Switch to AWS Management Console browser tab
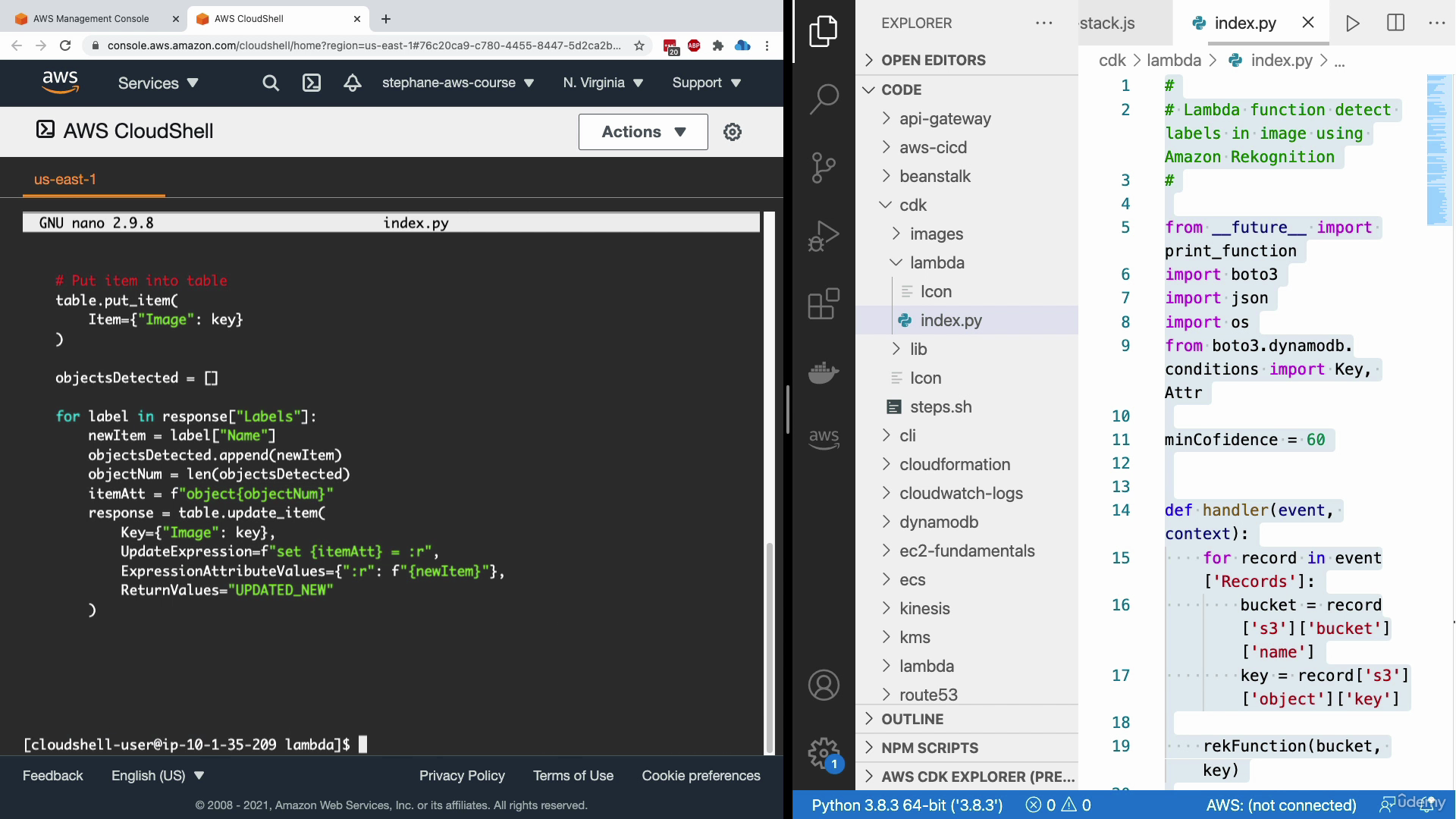Screen dimensions: 1456x819 click(x=91, y=19)
